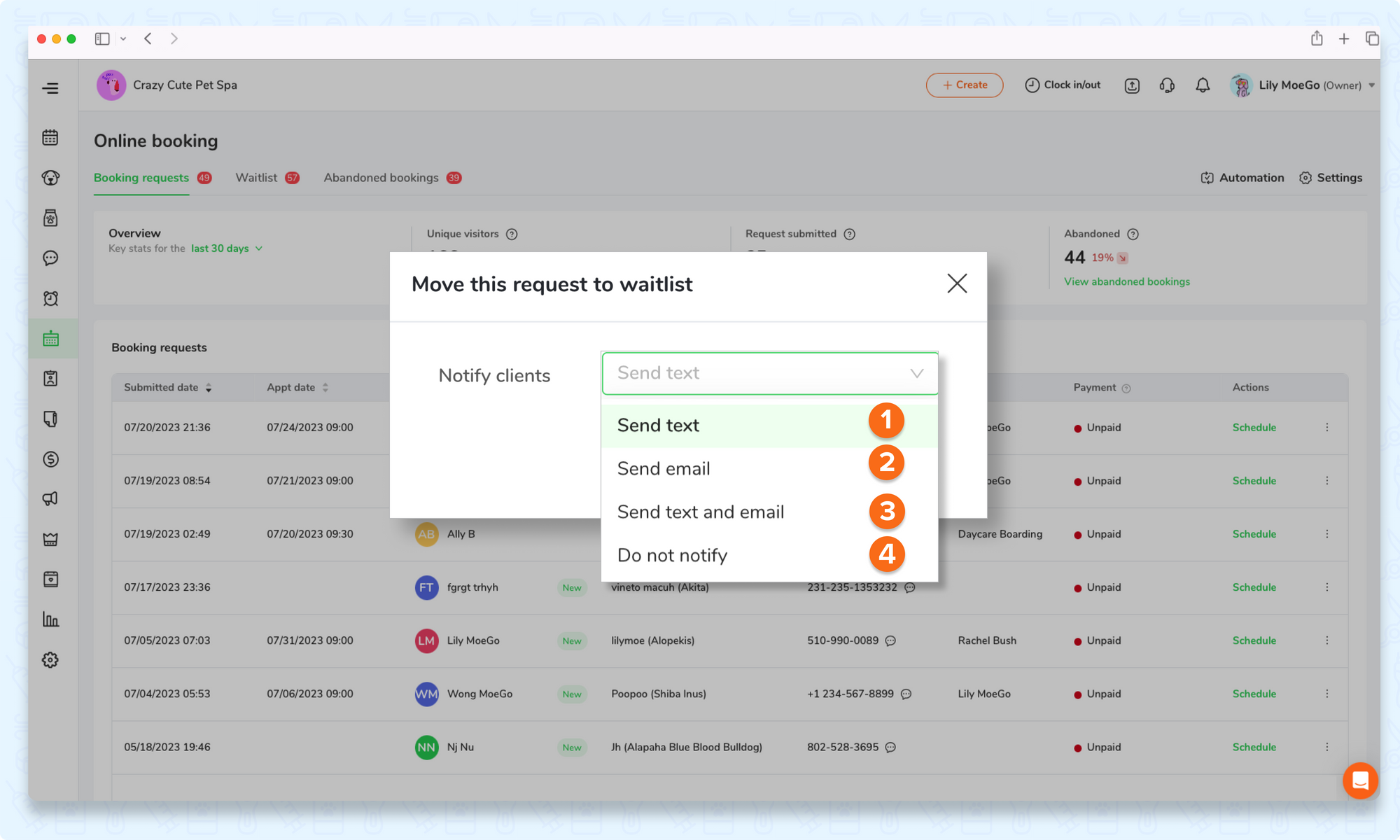The image size is (1400, 840).
Task: Select Send text and email option
Action: 700,512
